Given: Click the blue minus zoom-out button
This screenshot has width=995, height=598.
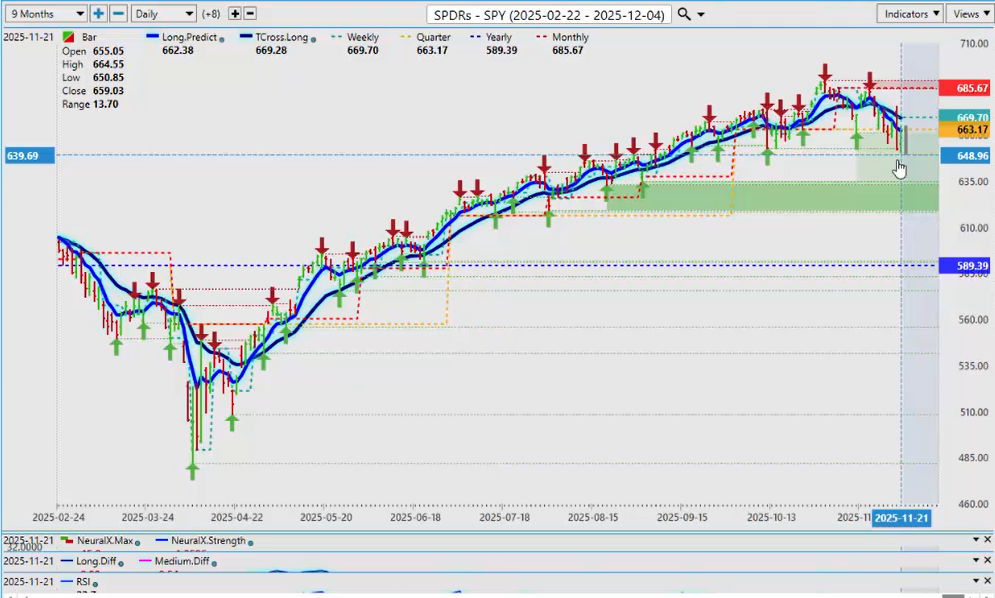Looking at the screenshot, I should pos(118,14).
